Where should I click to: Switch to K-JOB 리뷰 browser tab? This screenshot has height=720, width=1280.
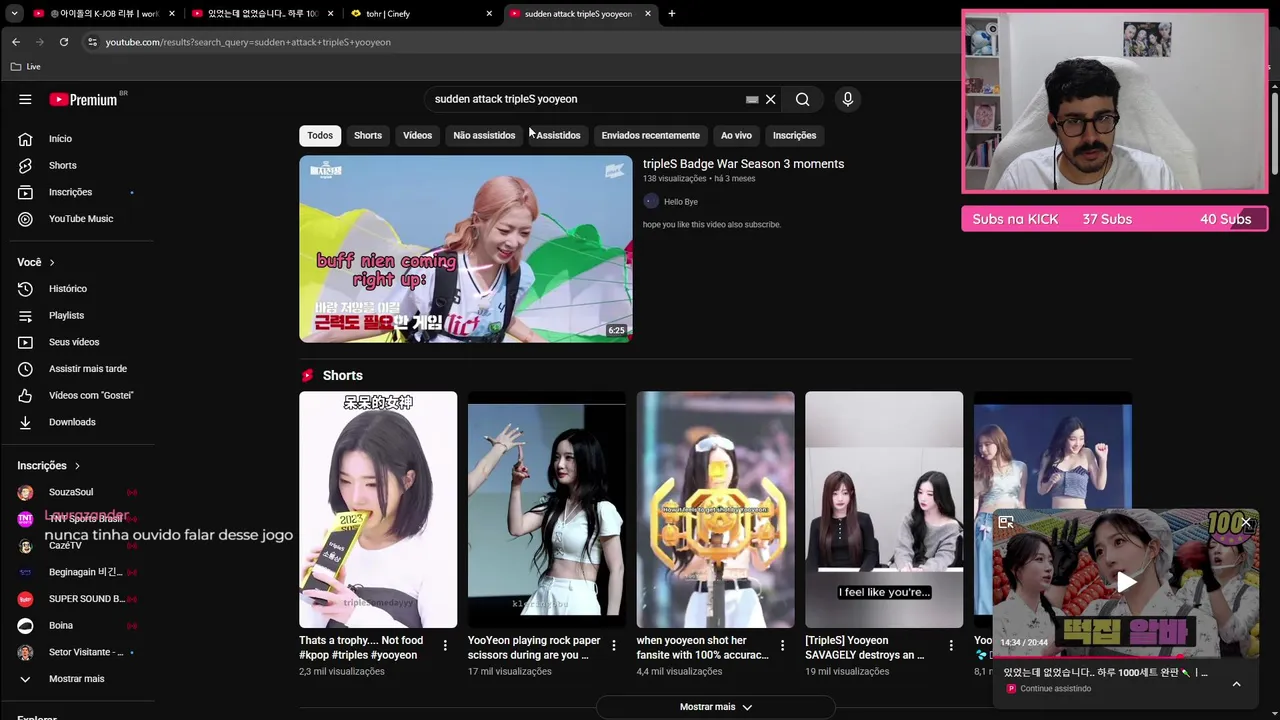point(104,14)
